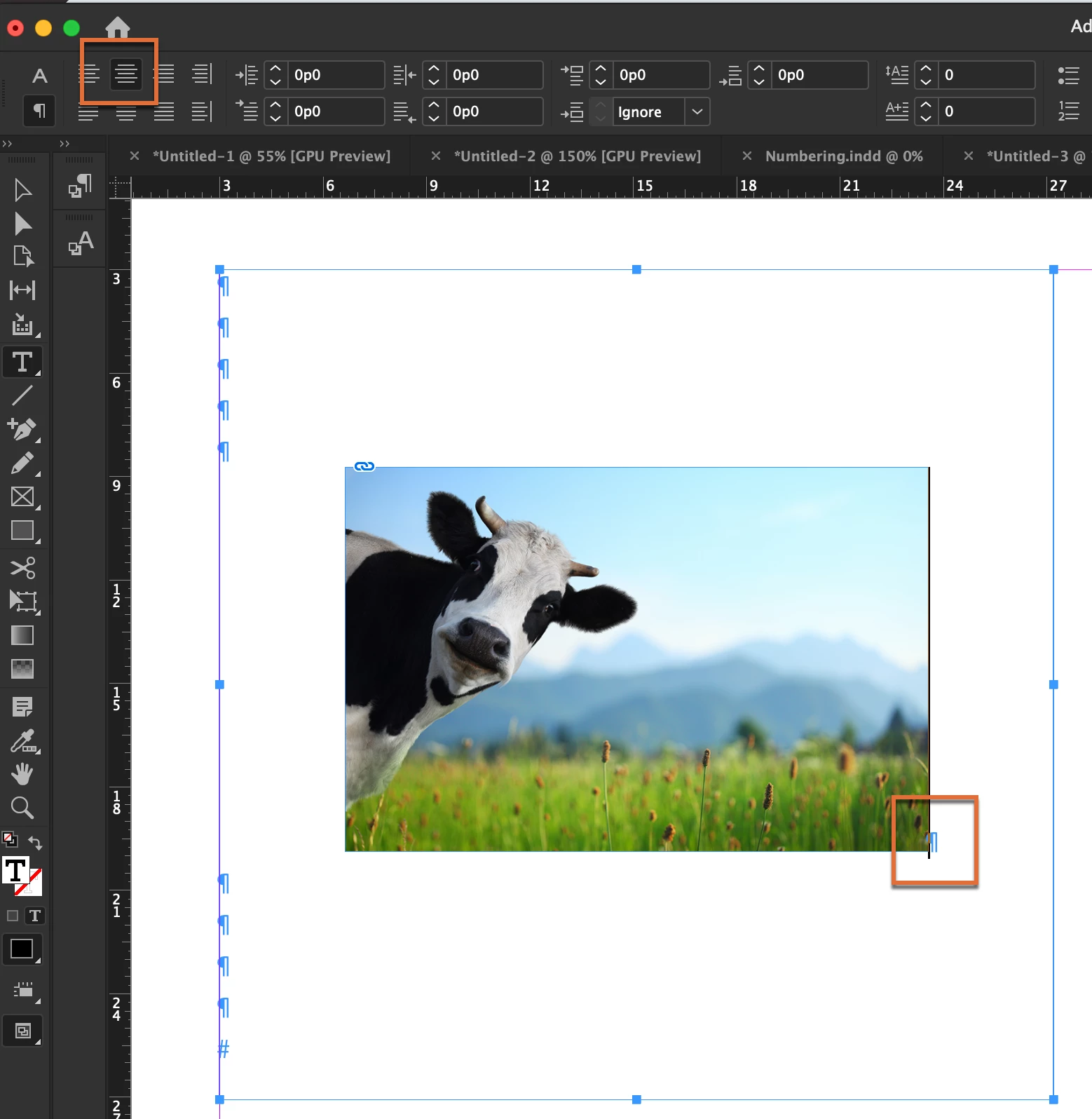Apply Align Left to paragraph

pyautogui.click(x=88, y=74)
